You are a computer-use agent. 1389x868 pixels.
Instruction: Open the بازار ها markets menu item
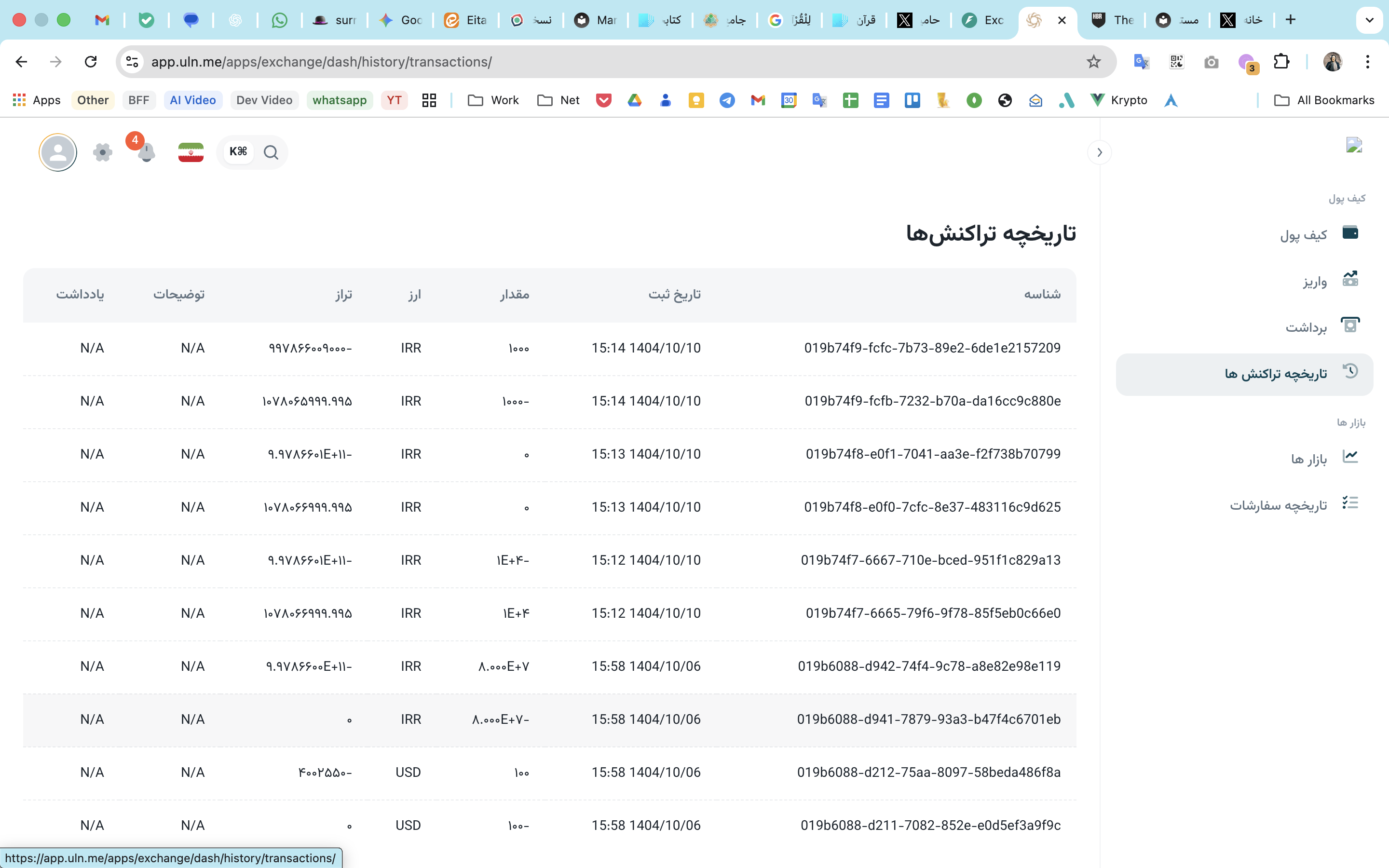click(1244, 458)
